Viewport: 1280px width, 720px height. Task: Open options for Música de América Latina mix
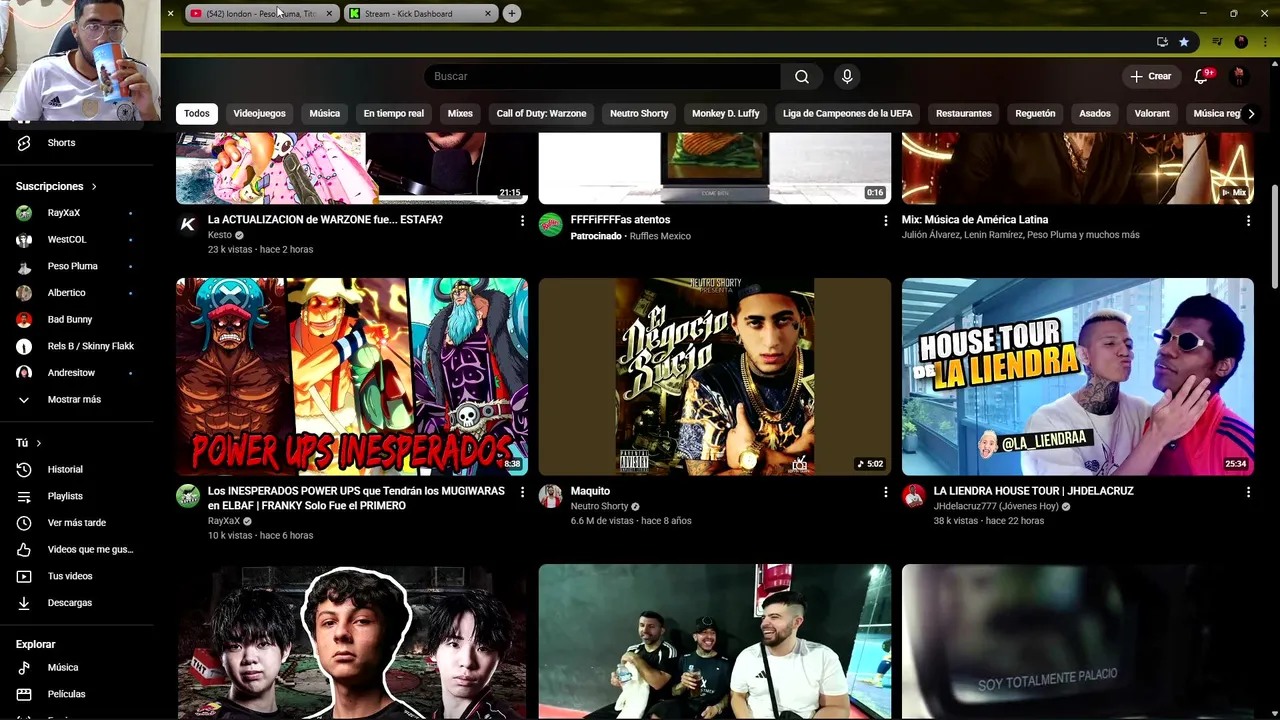1248,220
